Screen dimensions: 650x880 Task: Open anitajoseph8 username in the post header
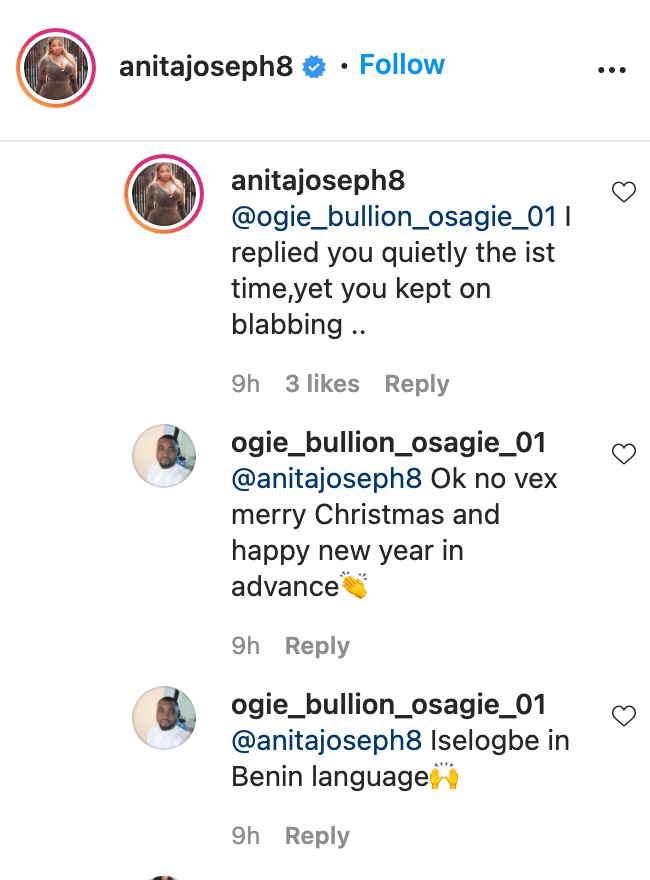click(206, 66)
